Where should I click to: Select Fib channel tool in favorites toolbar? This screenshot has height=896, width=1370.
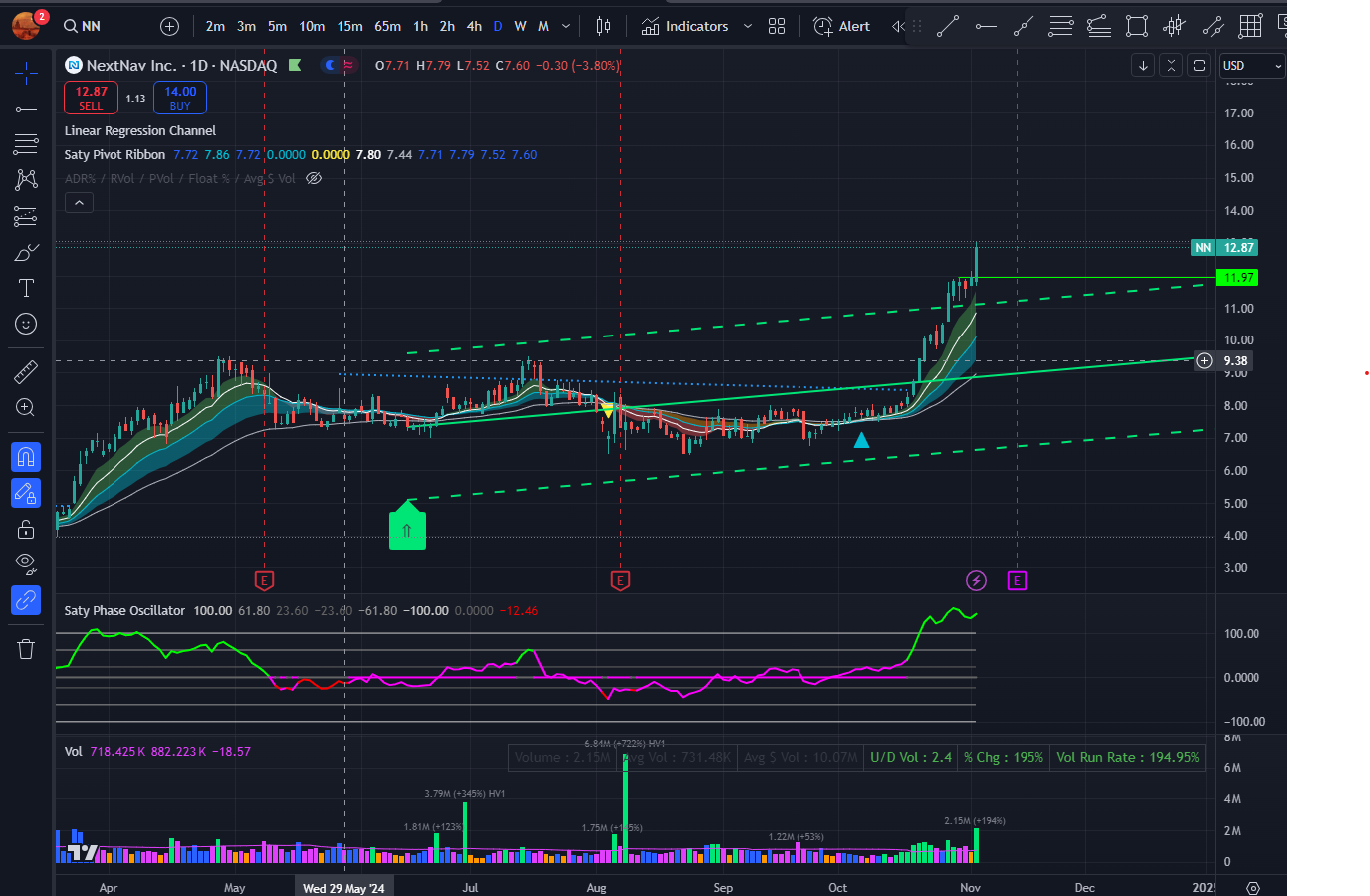coord(1099,26)
